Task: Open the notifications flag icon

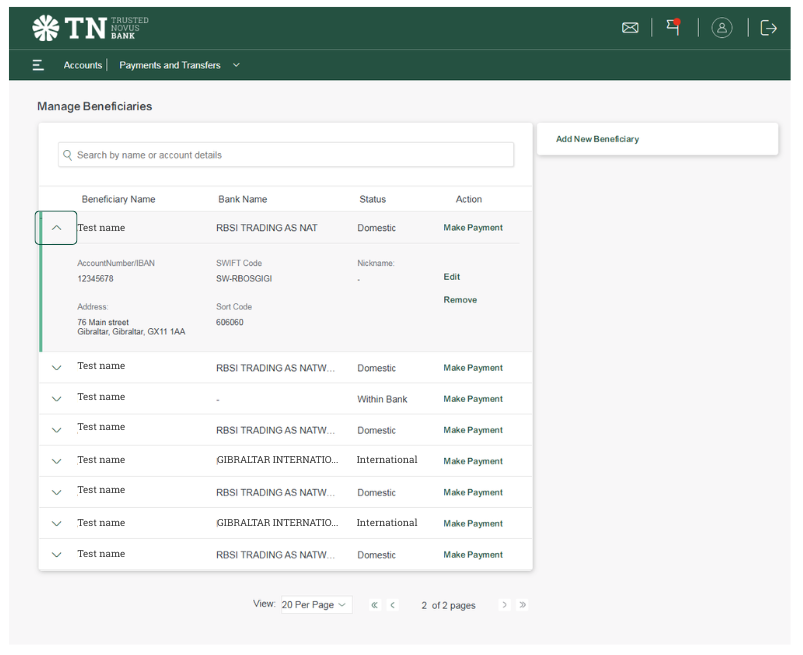Action: coord(674,27)
